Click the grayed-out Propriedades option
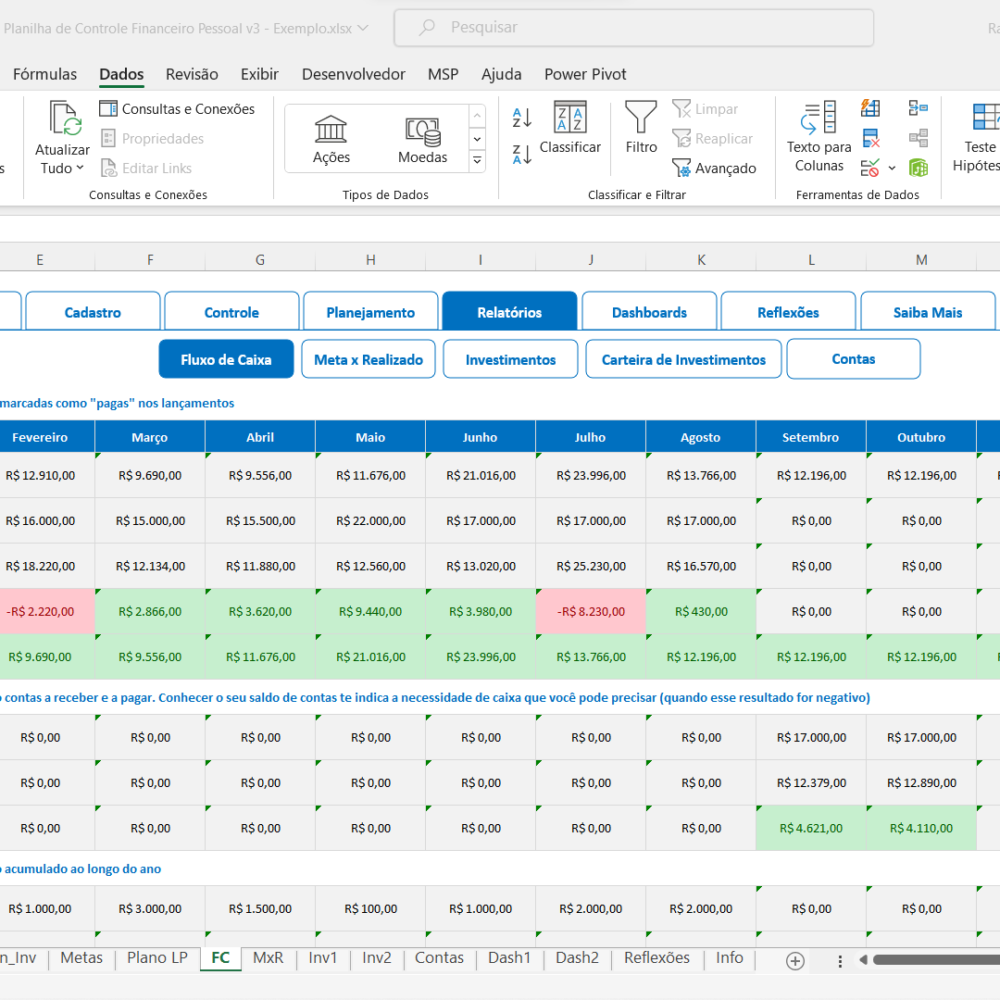This screenshot has height=1000, width=1000. coord(152,138)
